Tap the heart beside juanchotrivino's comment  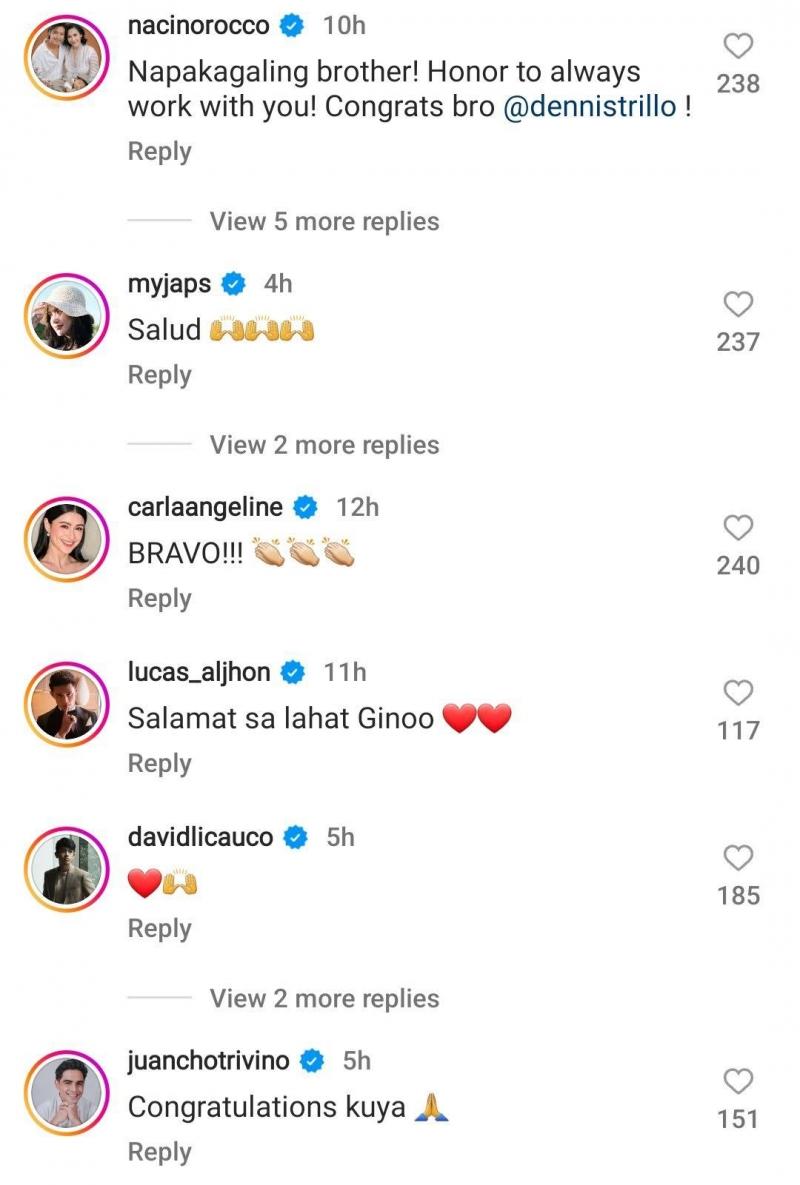(x=738, y=1081)
